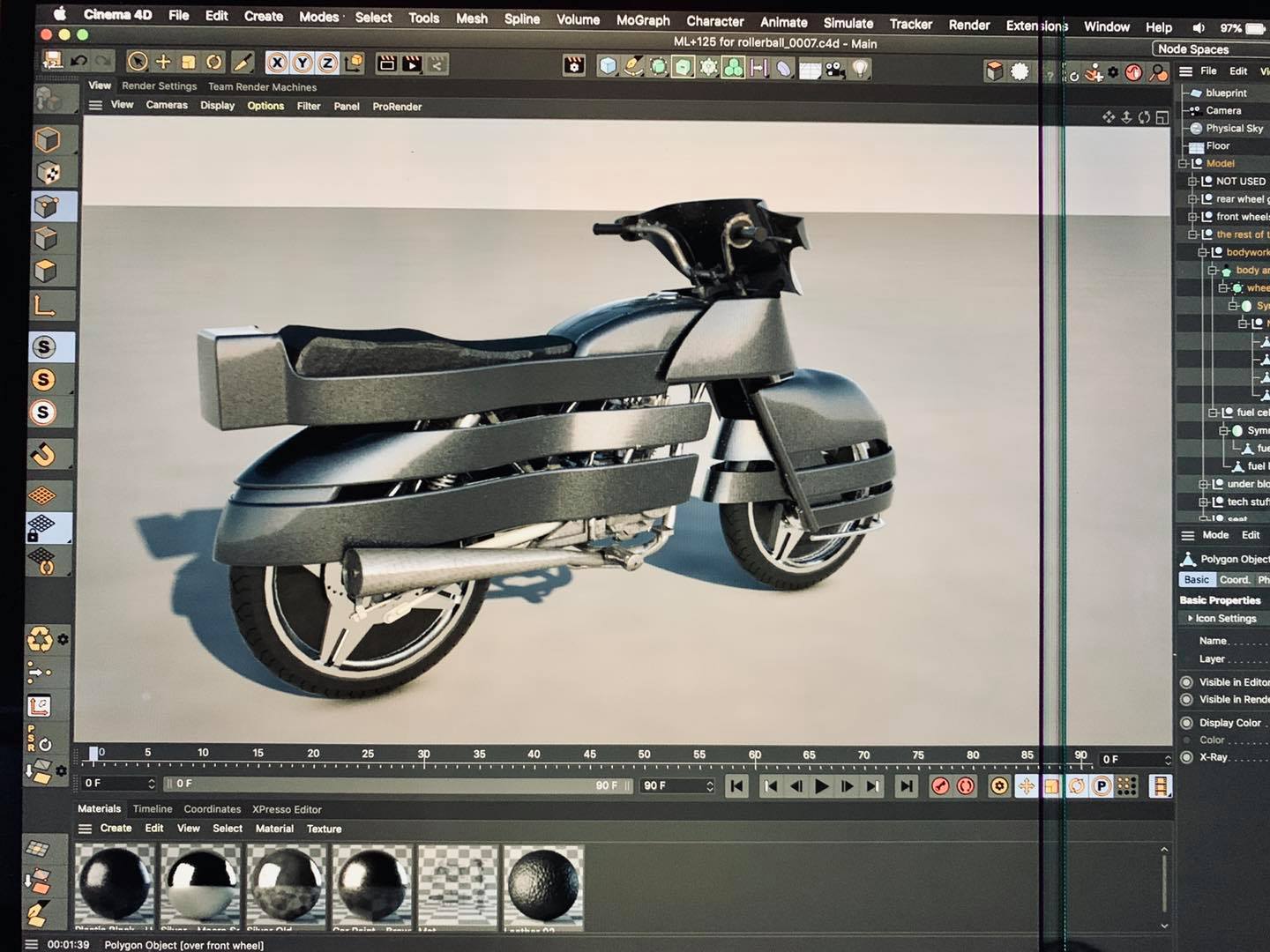The image size is (1270, 952).
Task: Go to the end of animation
Action: click(x=906, y=786)
